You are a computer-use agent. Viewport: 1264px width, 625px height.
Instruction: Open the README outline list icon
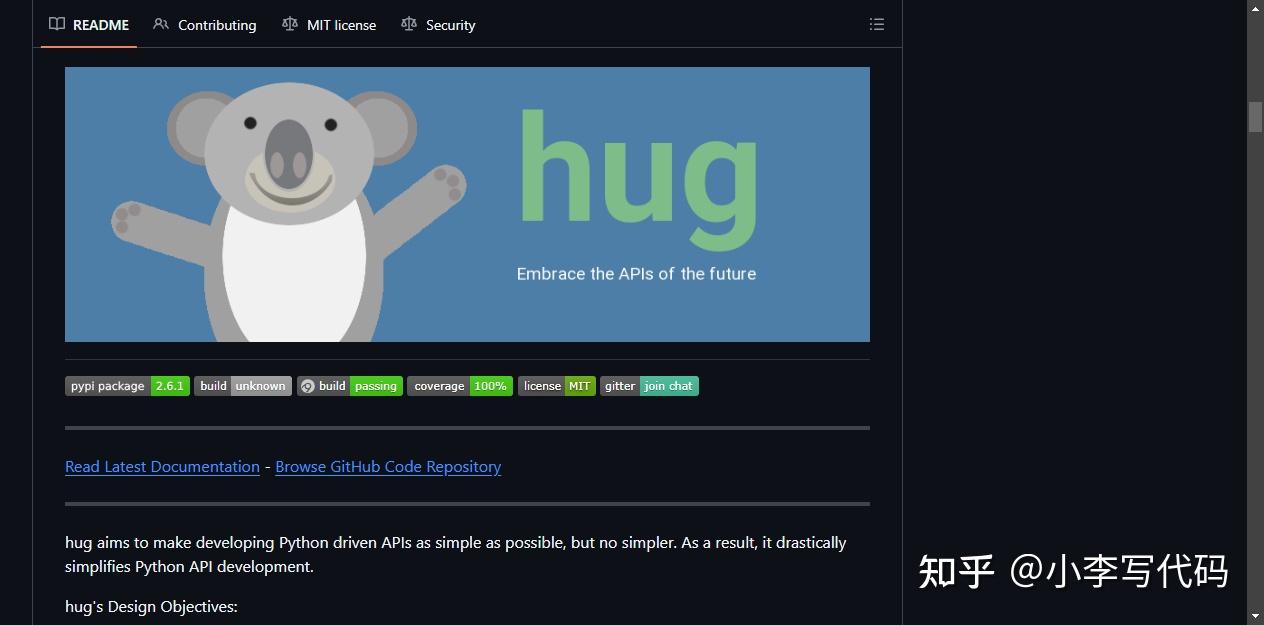point(877,24)
